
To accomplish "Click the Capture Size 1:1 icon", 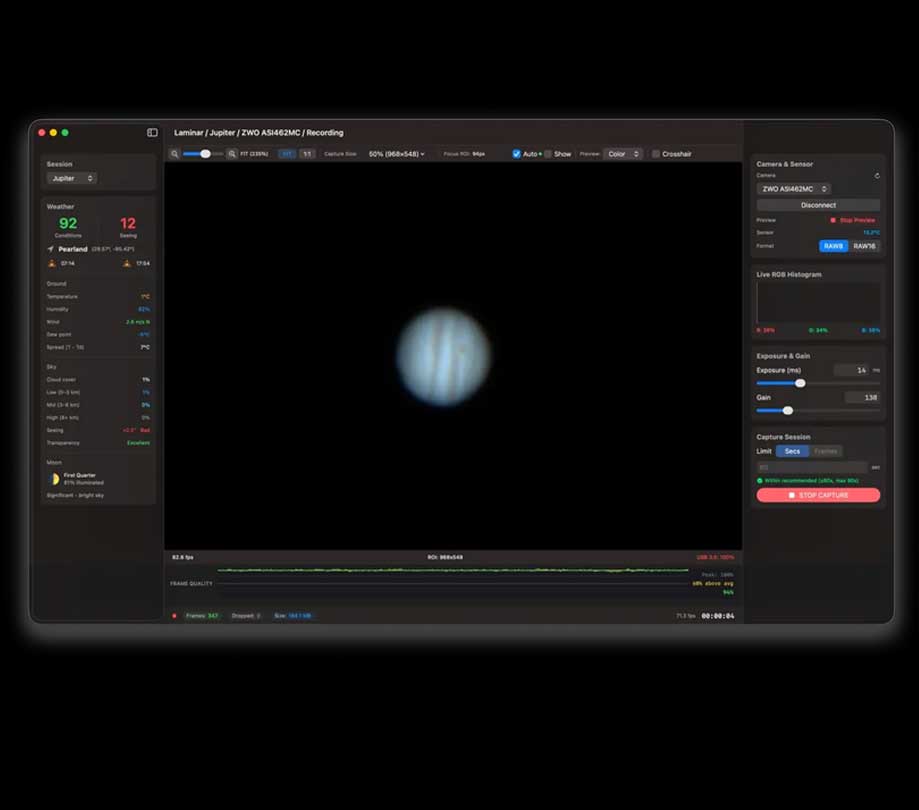I will 307,154.
